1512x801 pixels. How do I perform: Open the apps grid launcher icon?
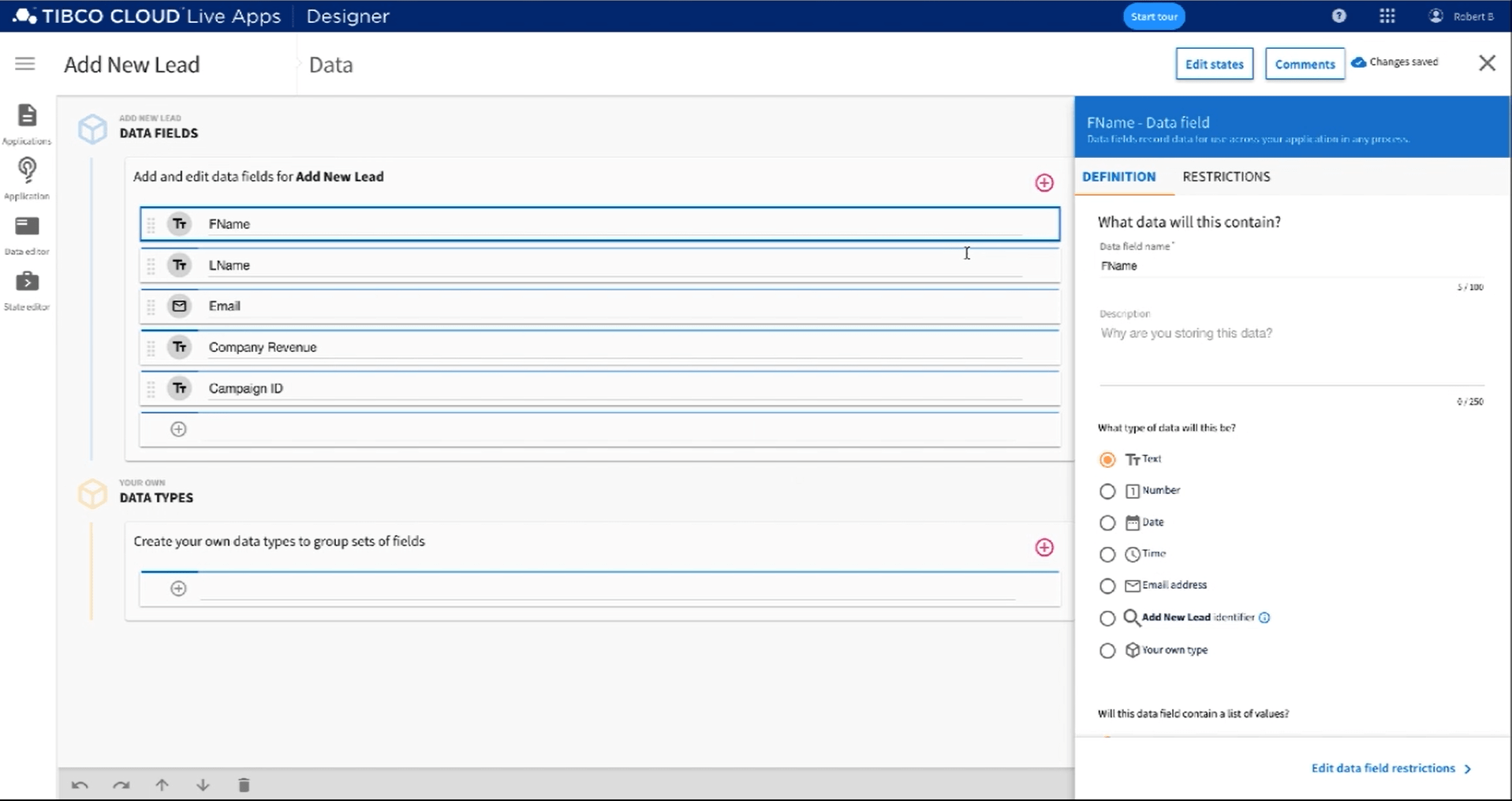click(x=1387, y=16)
